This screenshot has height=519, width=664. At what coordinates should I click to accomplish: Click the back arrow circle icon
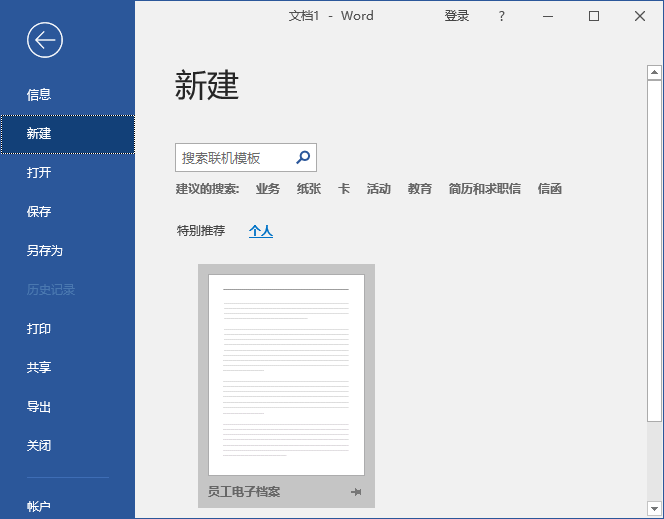46,40
